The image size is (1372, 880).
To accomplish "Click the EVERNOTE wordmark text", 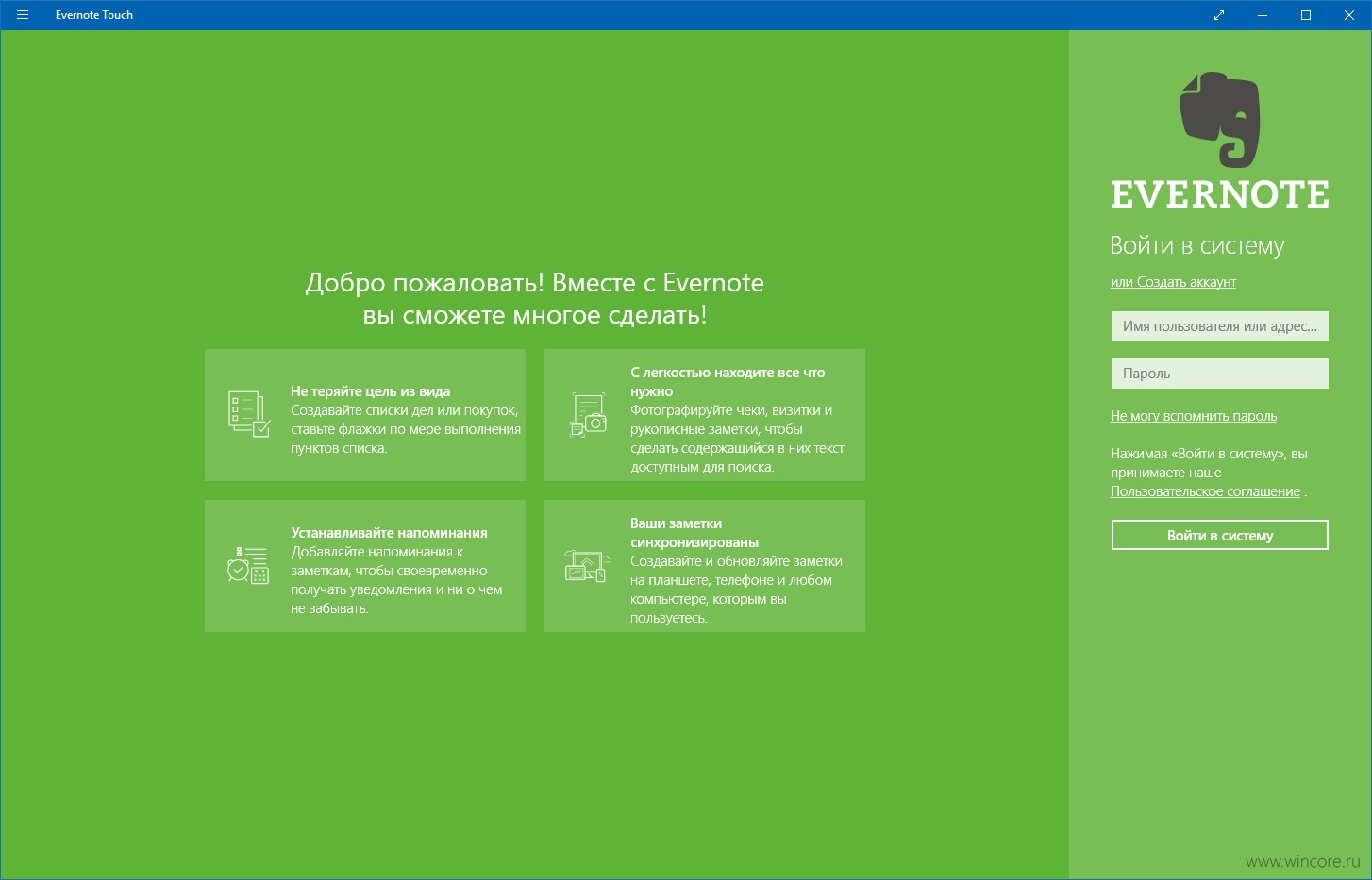I will coord(1219,194).
